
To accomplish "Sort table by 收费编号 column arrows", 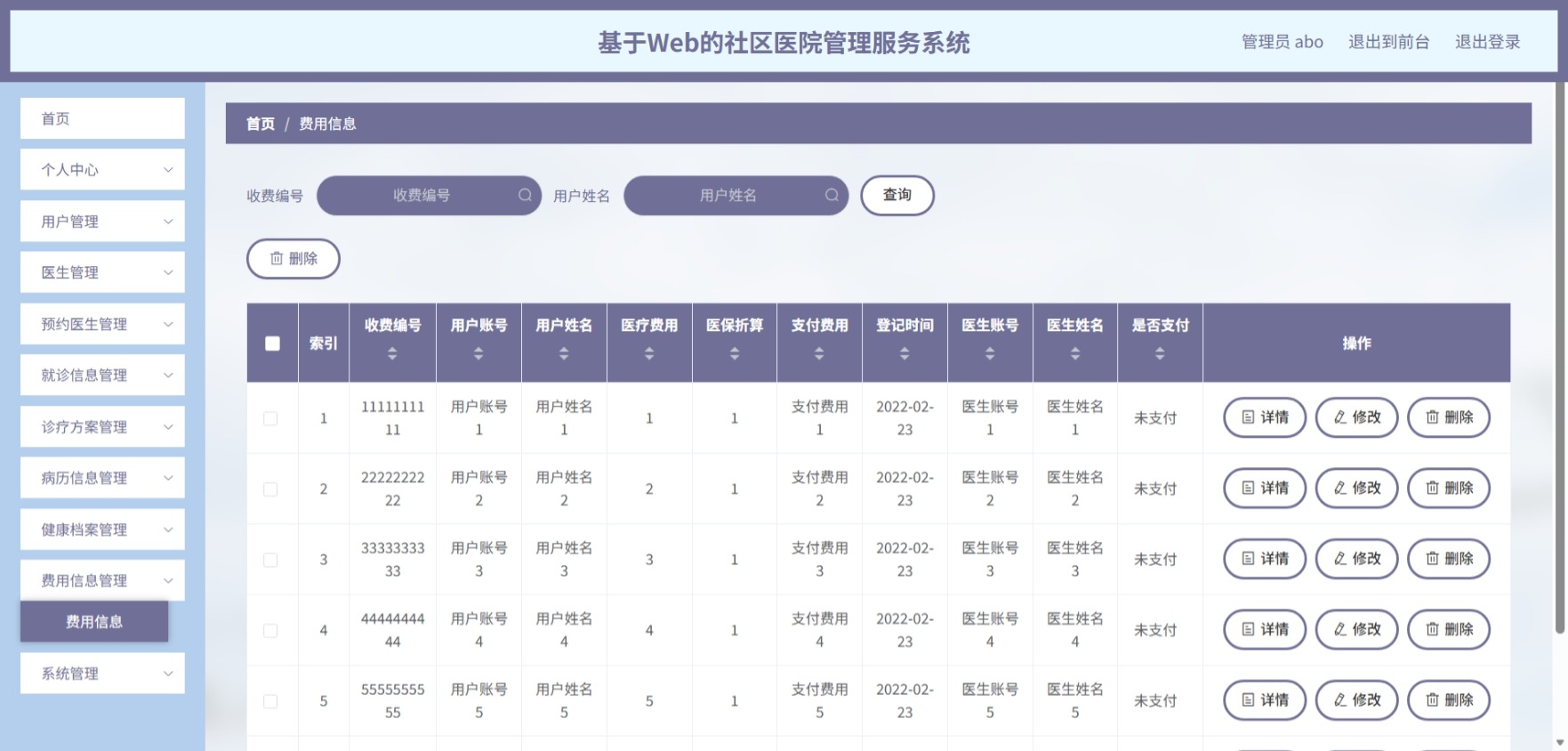I will (392, 353).
